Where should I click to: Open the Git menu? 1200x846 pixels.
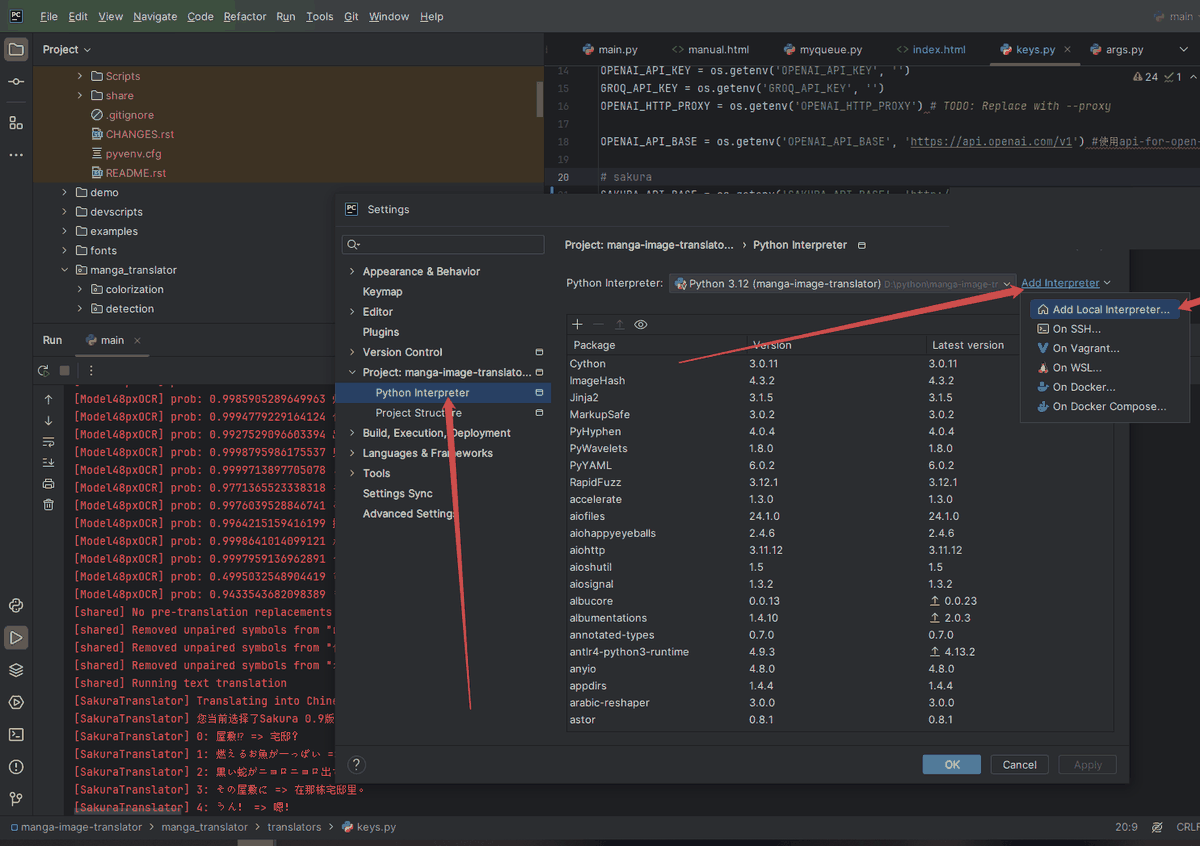click(x=351, y=17)
